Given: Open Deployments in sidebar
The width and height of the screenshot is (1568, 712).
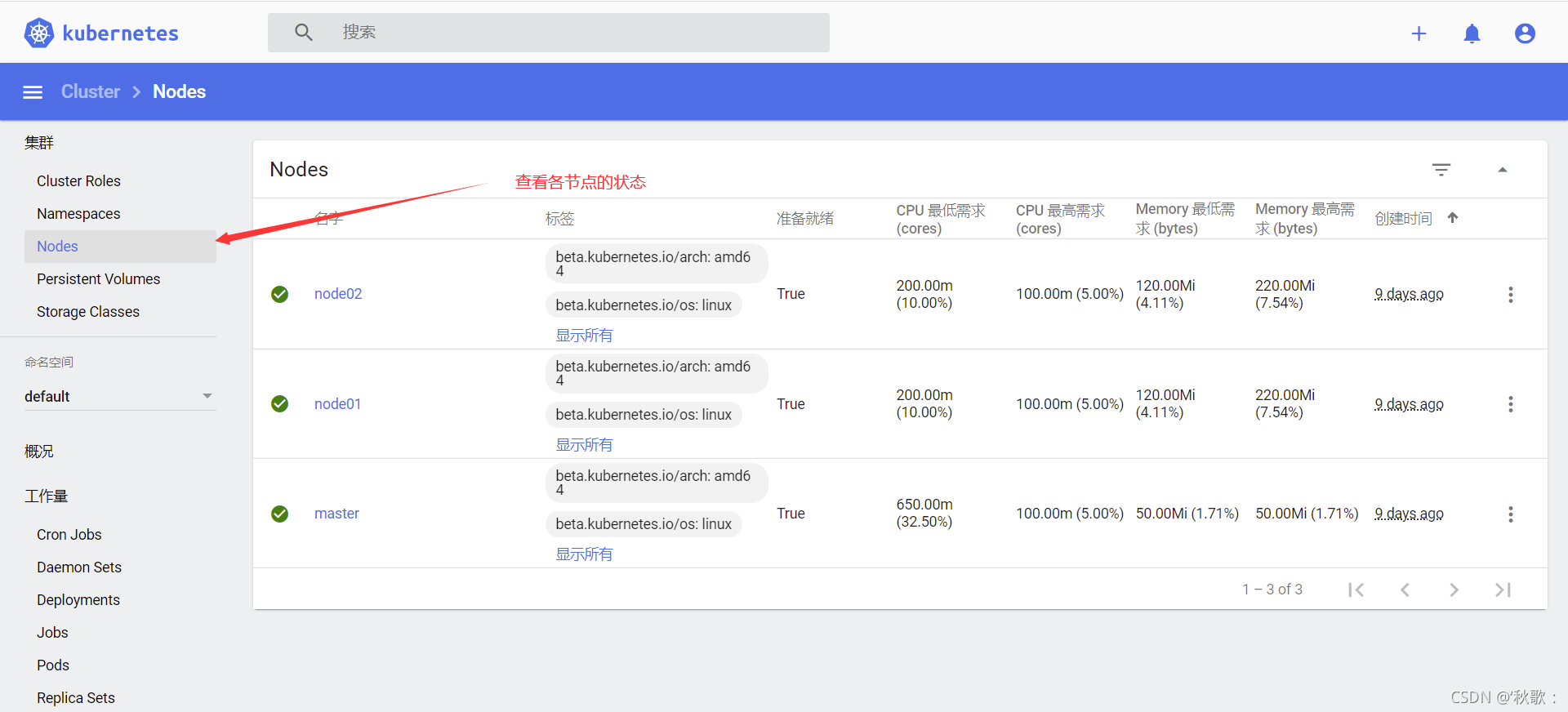Looking at the screenshot, I should click(x=78, y=600).
